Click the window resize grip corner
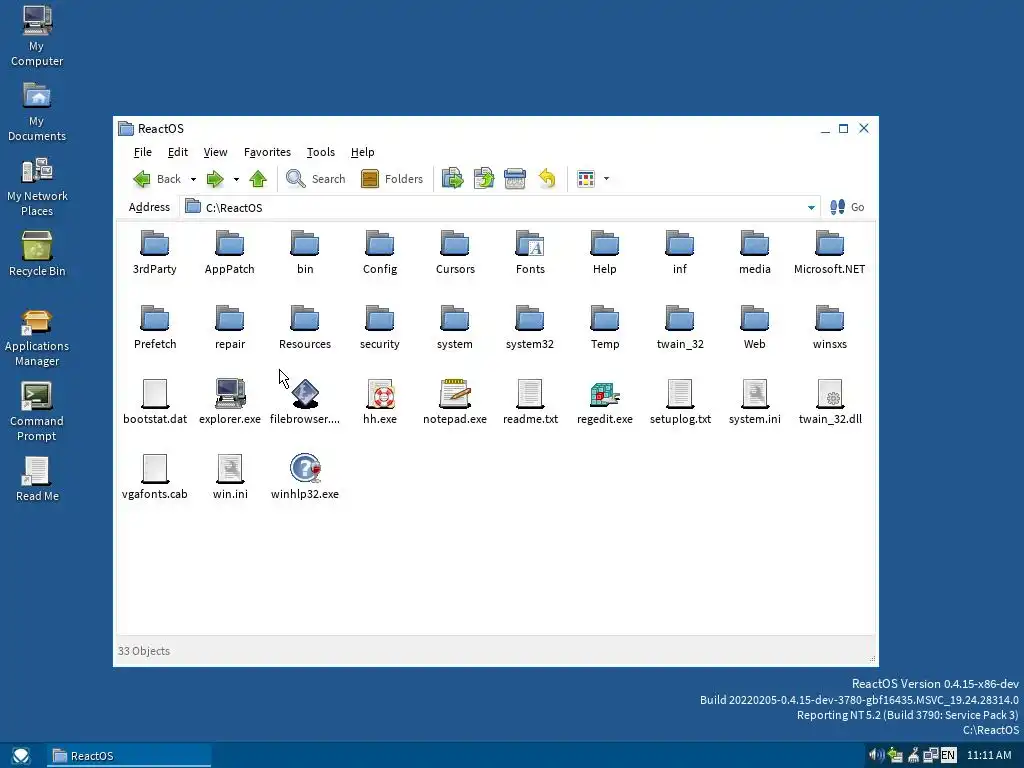The width and height of the screenshot is (1024, 768). pos(872,659)
